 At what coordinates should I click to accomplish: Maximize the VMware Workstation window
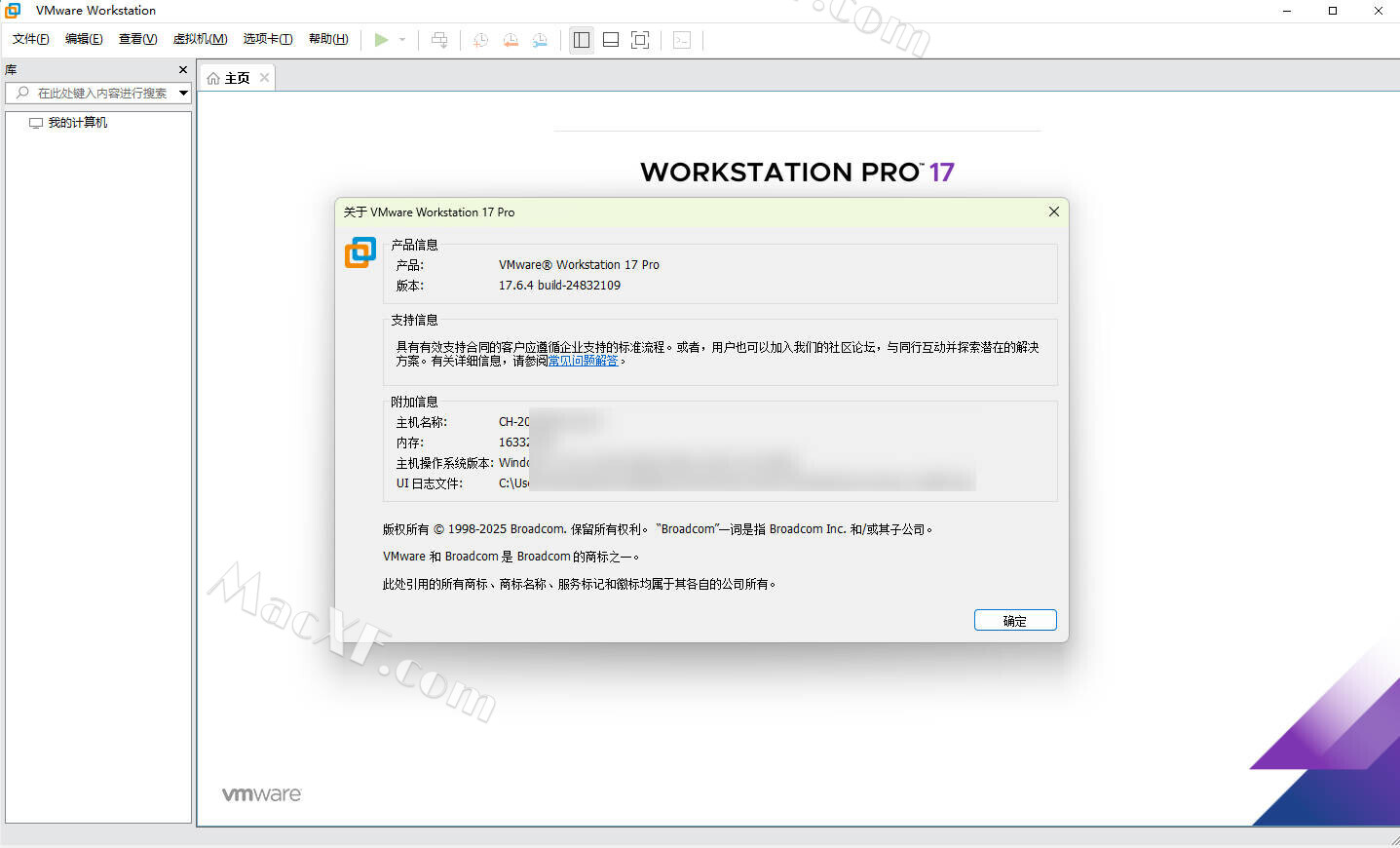[x=1333, y=11]
